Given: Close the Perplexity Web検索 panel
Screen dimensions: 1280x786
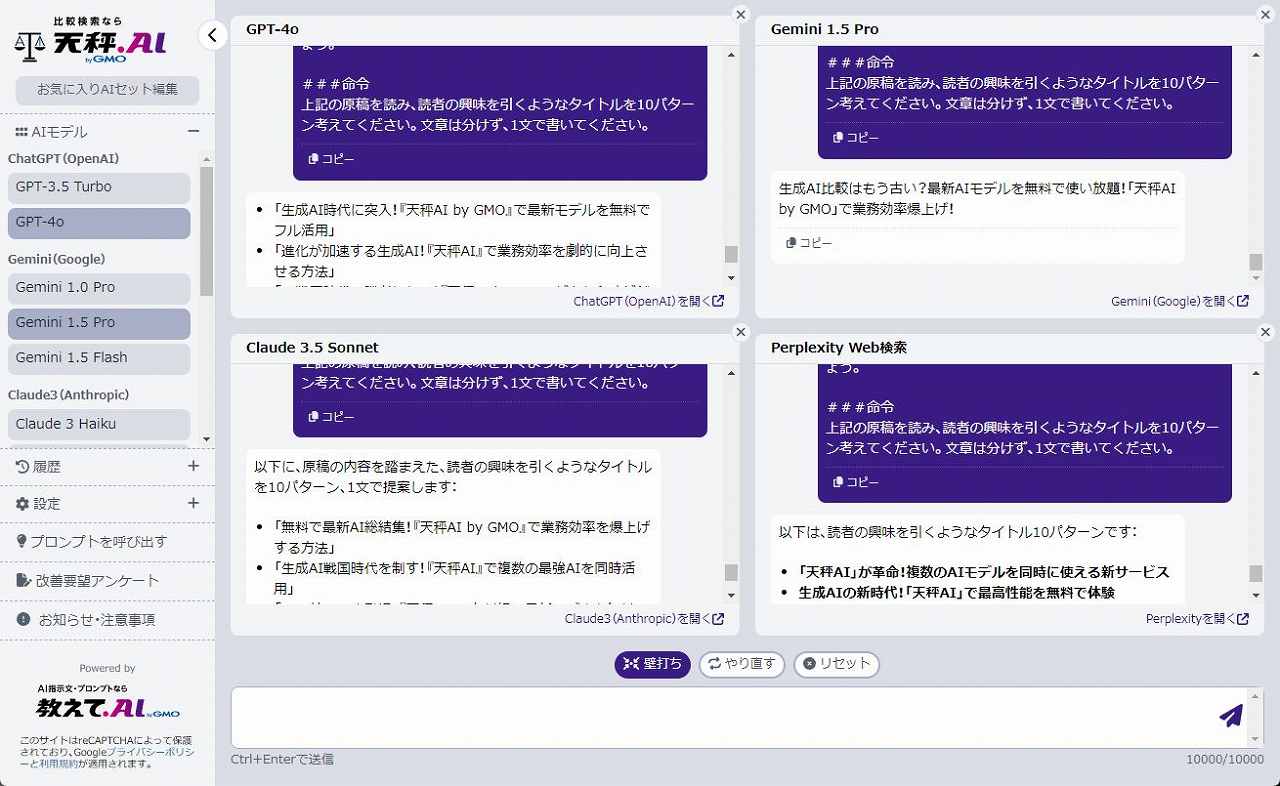Looking at the screenshot, I should coord(1265,332).
